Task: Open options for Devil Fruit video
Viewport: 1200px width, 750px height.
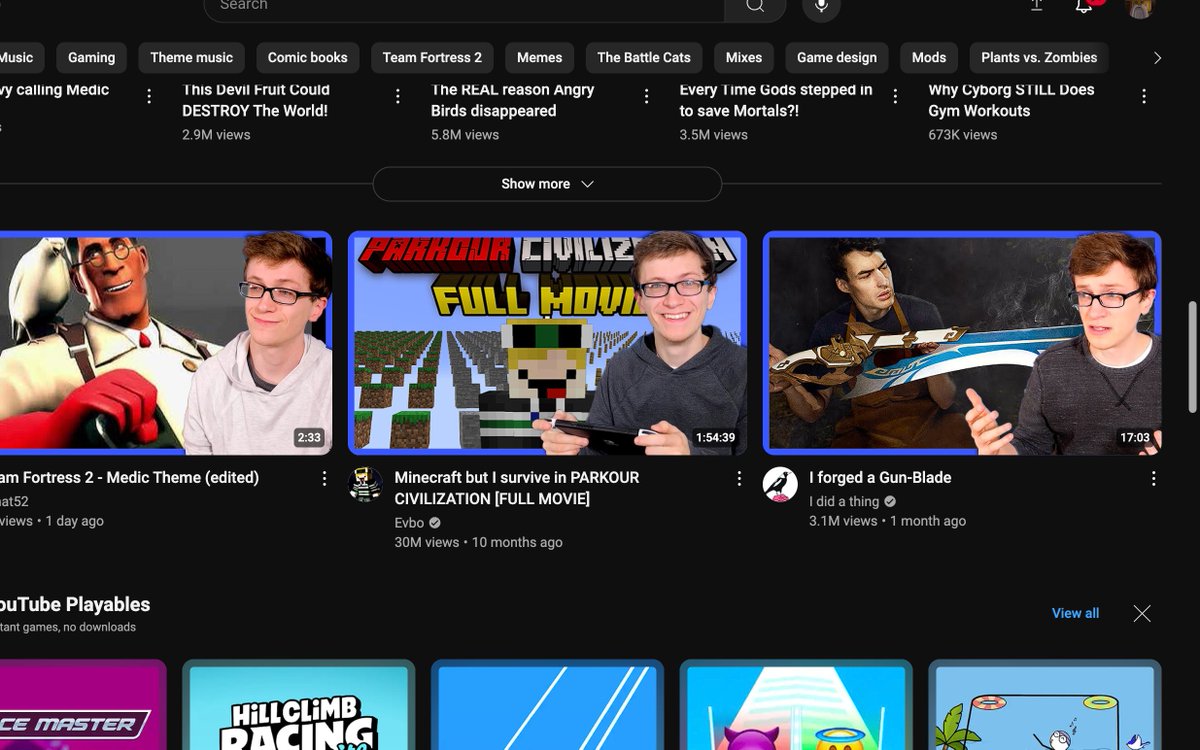Action: tap(398, 96)
